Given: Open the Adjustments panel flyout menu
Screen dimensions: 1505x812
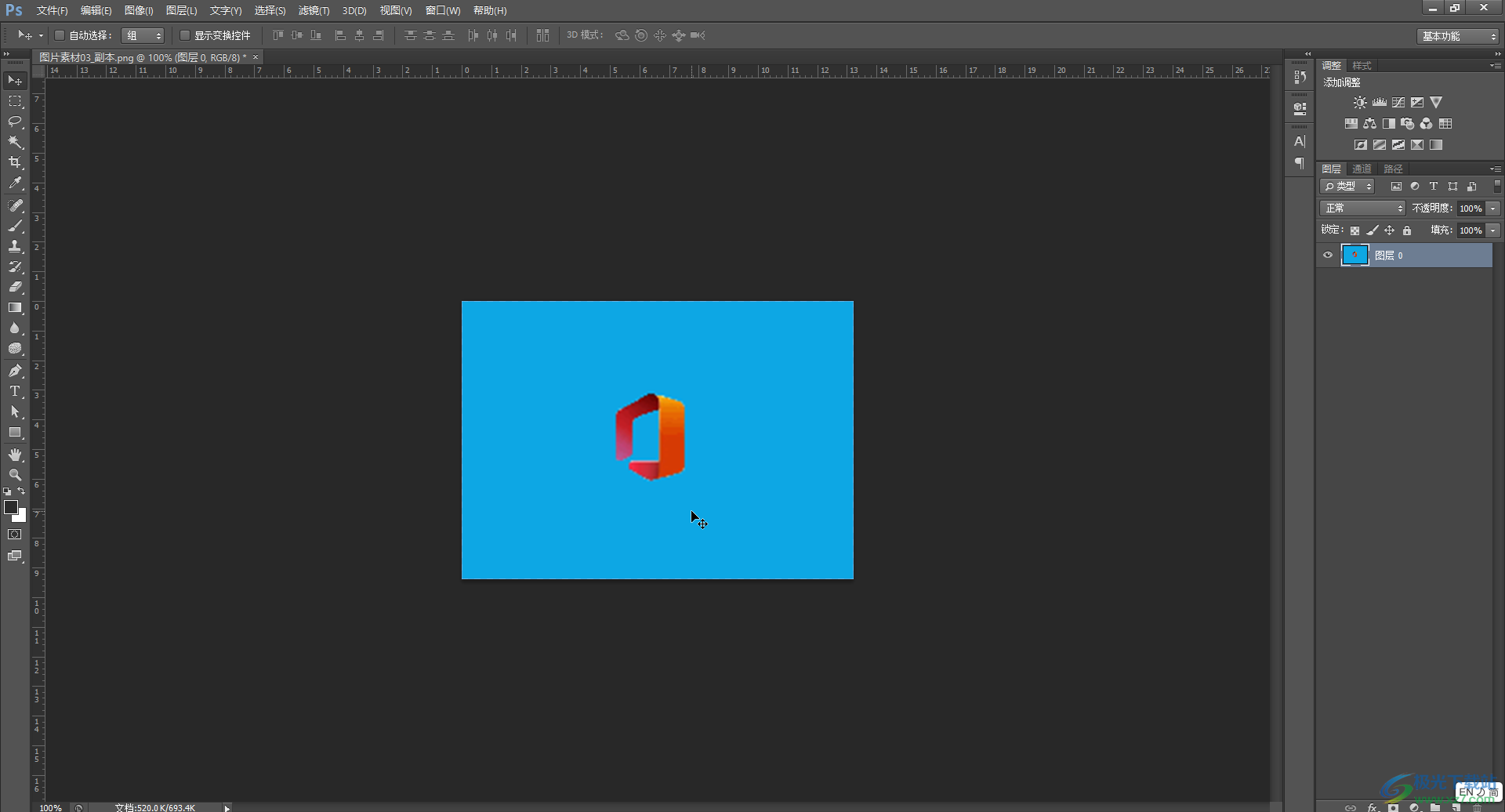Looking at the screenshot, I should (x=1496, y=66).
